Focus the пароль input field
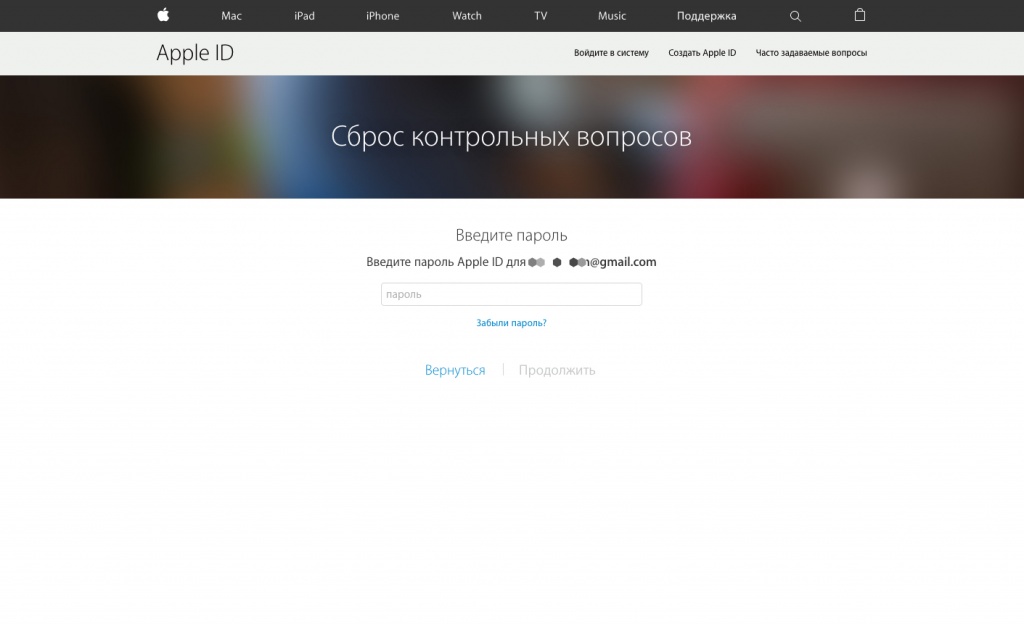The height and width of the screenshot is (624, 1024). pos(511,294)
